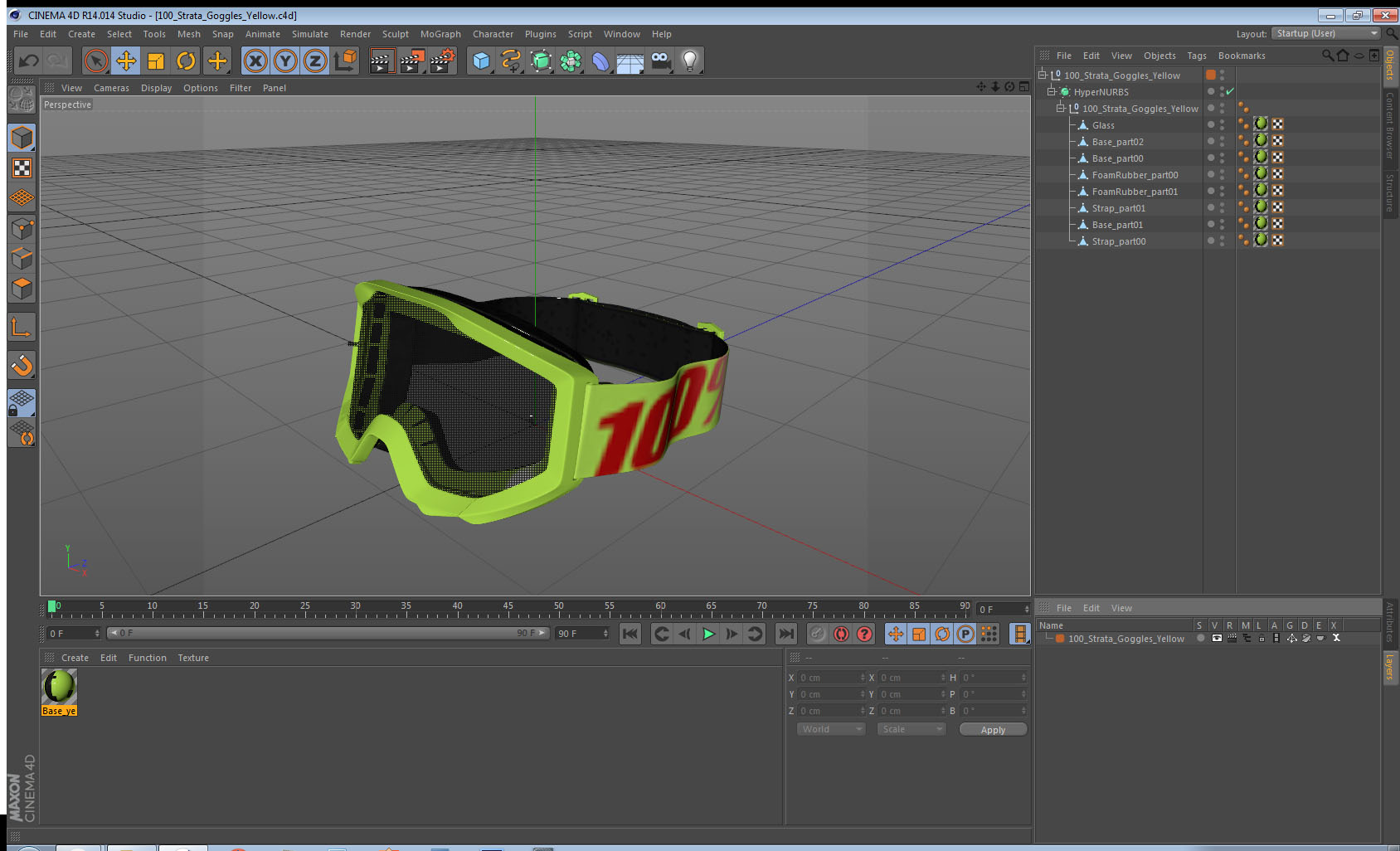This screenshot has width=1400, height=851.
Task: Activate the Scale tool
Action: point(156,61)
